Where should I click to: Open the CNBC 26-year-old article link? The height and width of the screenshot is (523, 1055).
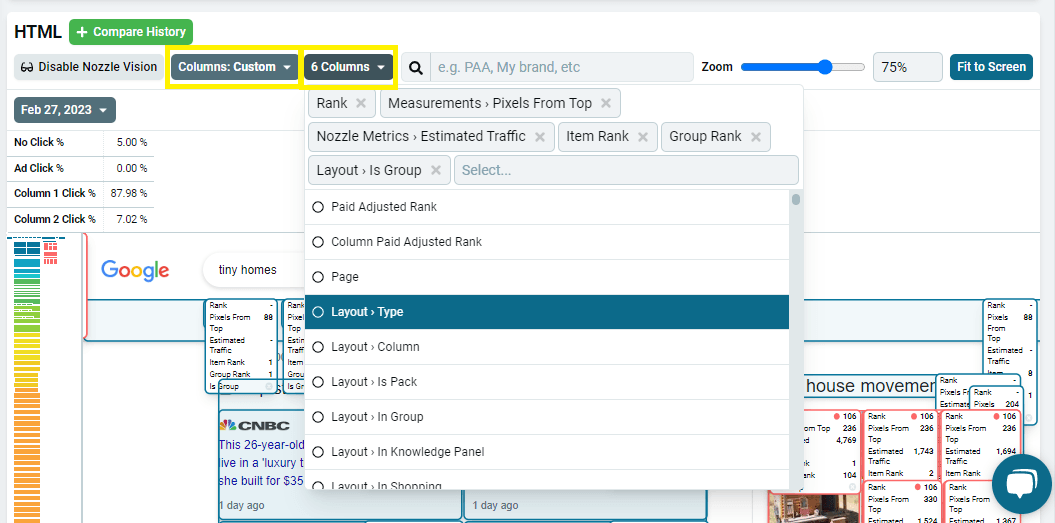pyautogui.click(x=262, y=463)
